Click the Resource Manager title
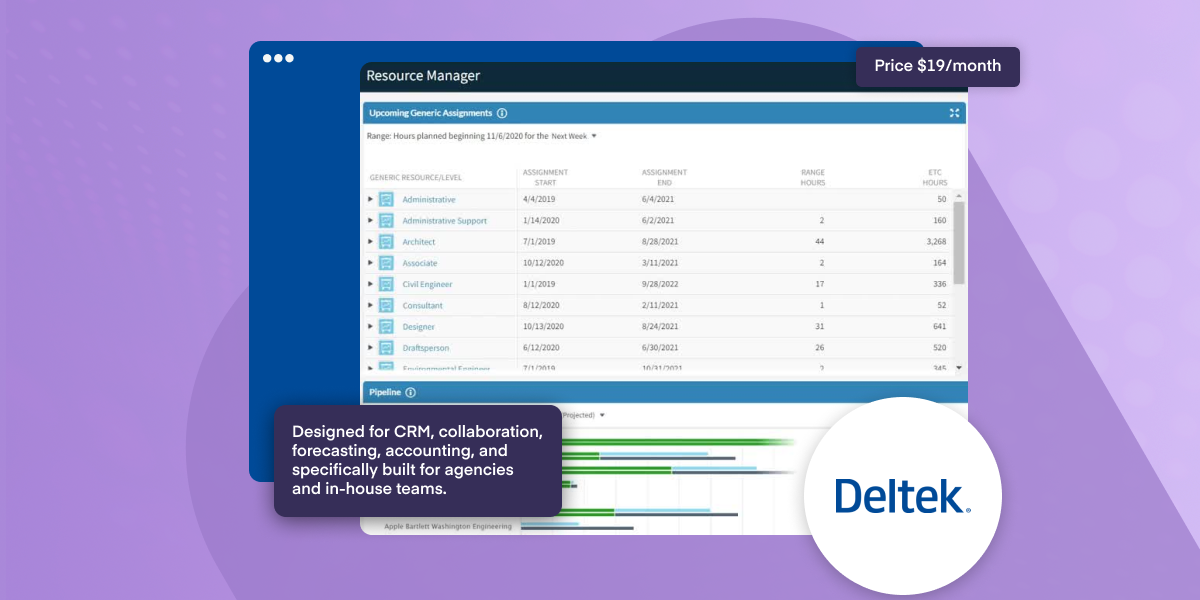The height and width of the screenshot is (600, 1200). [x=423, y=76]
